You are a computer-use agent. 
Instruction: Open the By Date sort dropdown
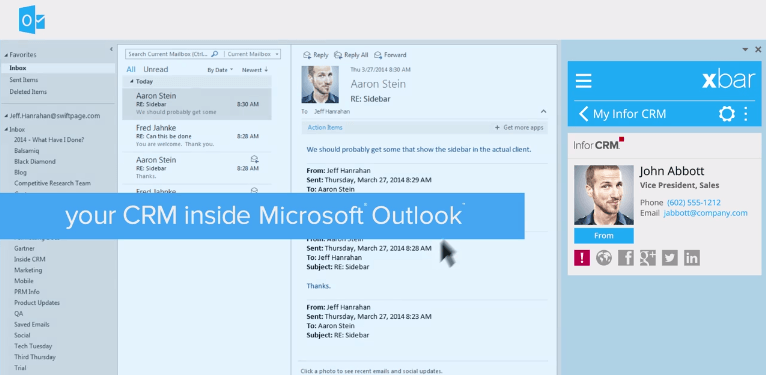(220, 70)
